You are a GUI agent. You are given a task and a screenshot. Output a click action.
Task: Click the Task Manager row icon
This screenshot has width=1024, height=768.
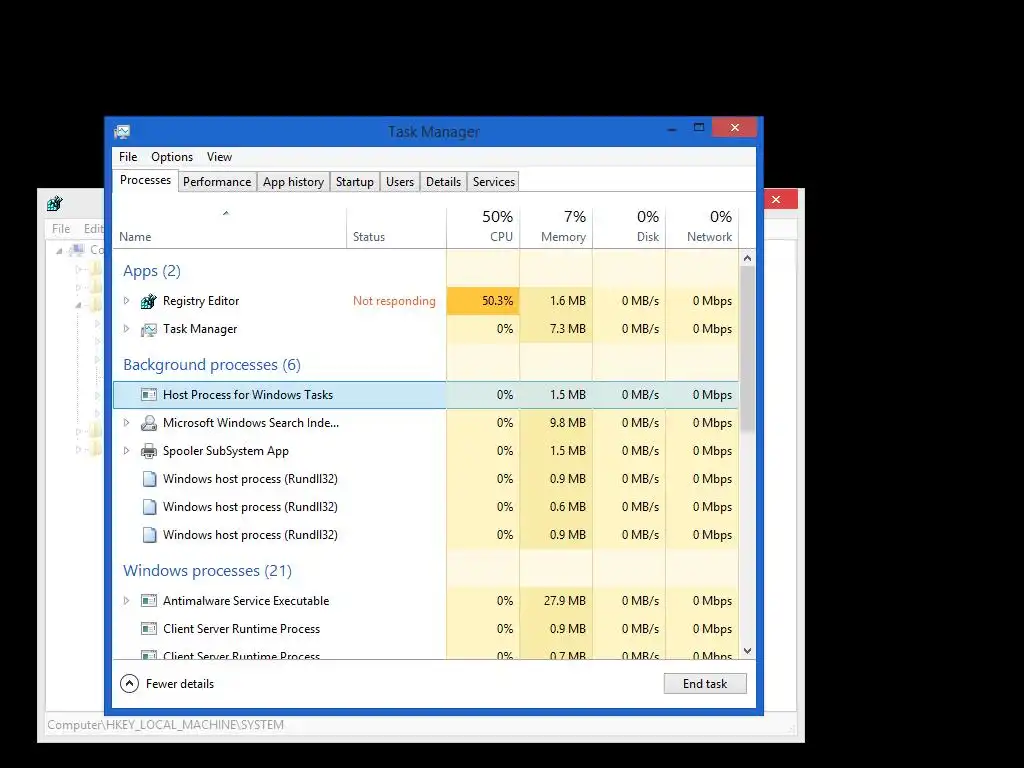149,329
